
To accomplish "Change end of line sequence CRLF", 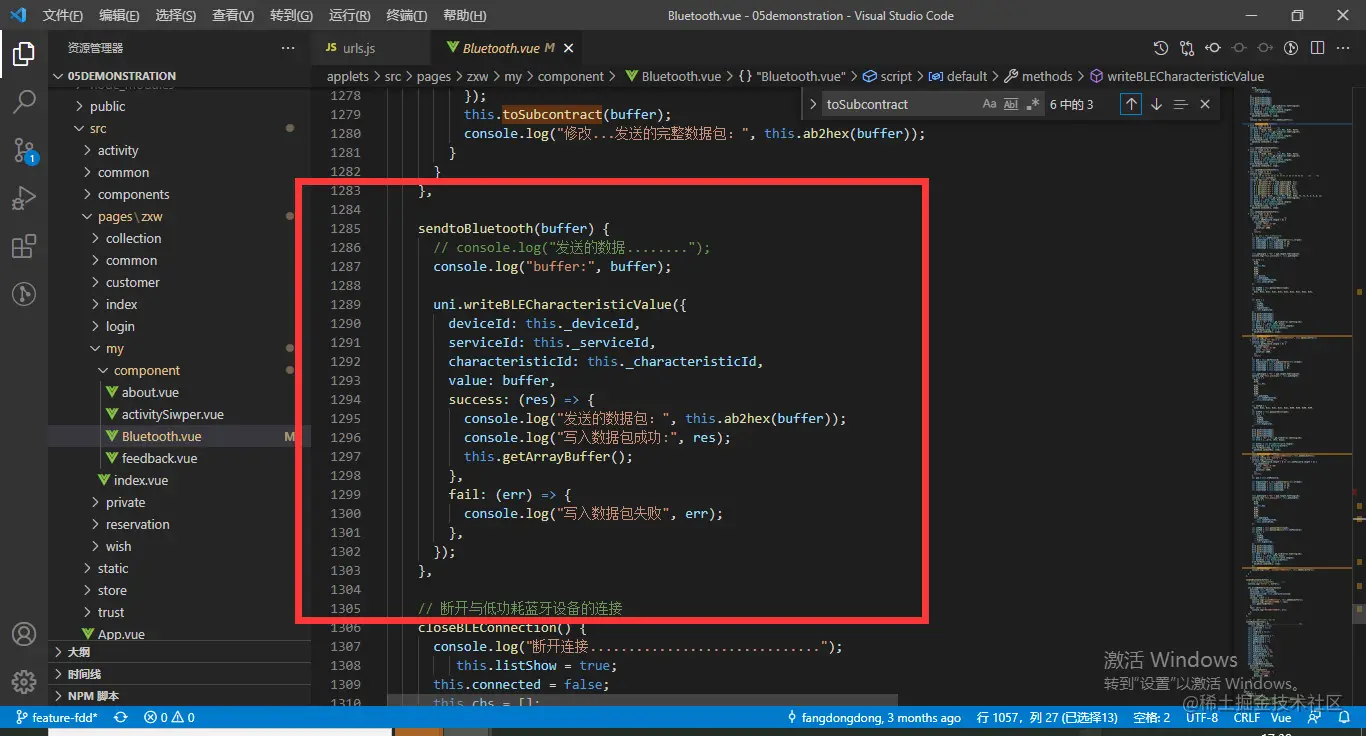I will tap(1247, 717).
